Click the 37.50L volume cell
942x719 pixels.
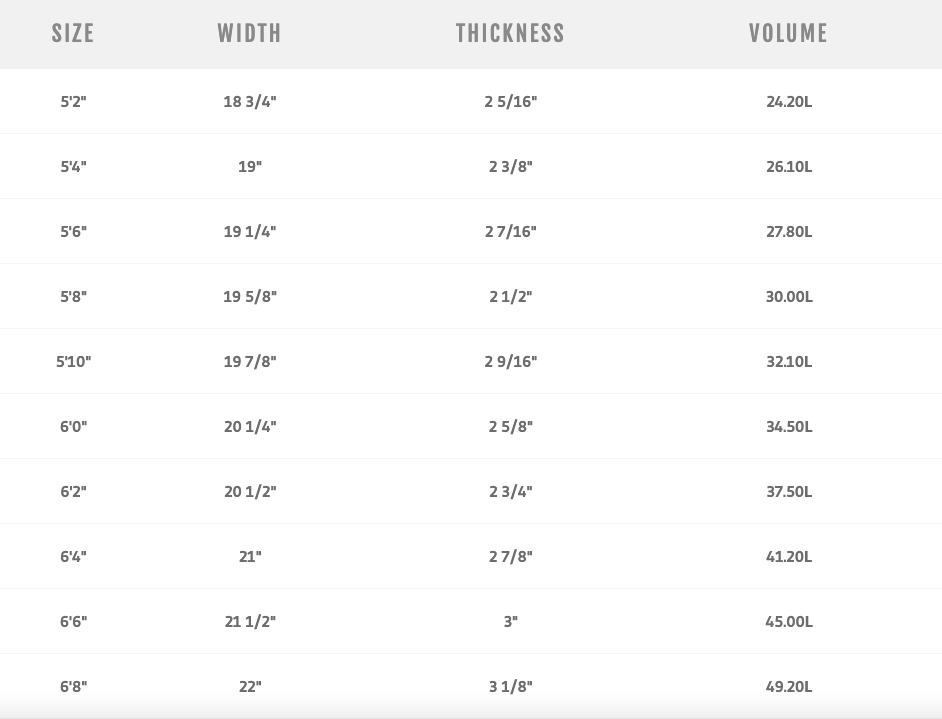click(789, 491)
